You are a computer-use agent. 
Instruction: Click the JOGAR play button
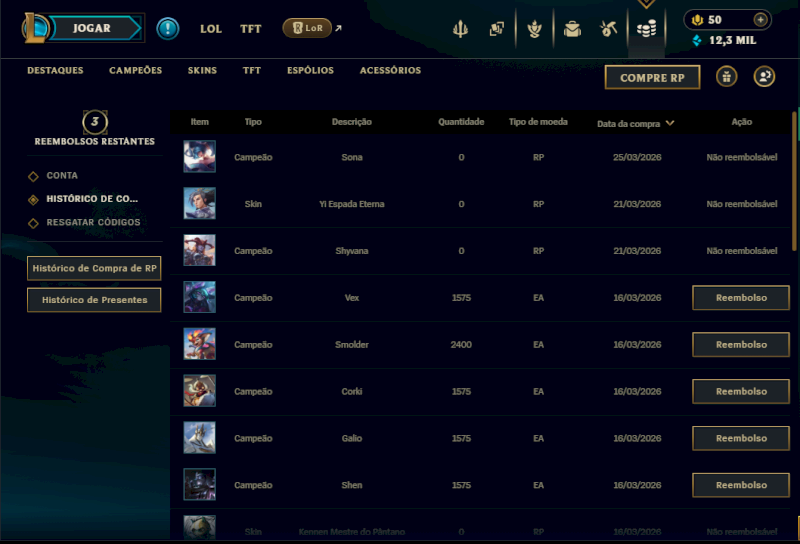(x=95, y=28)
